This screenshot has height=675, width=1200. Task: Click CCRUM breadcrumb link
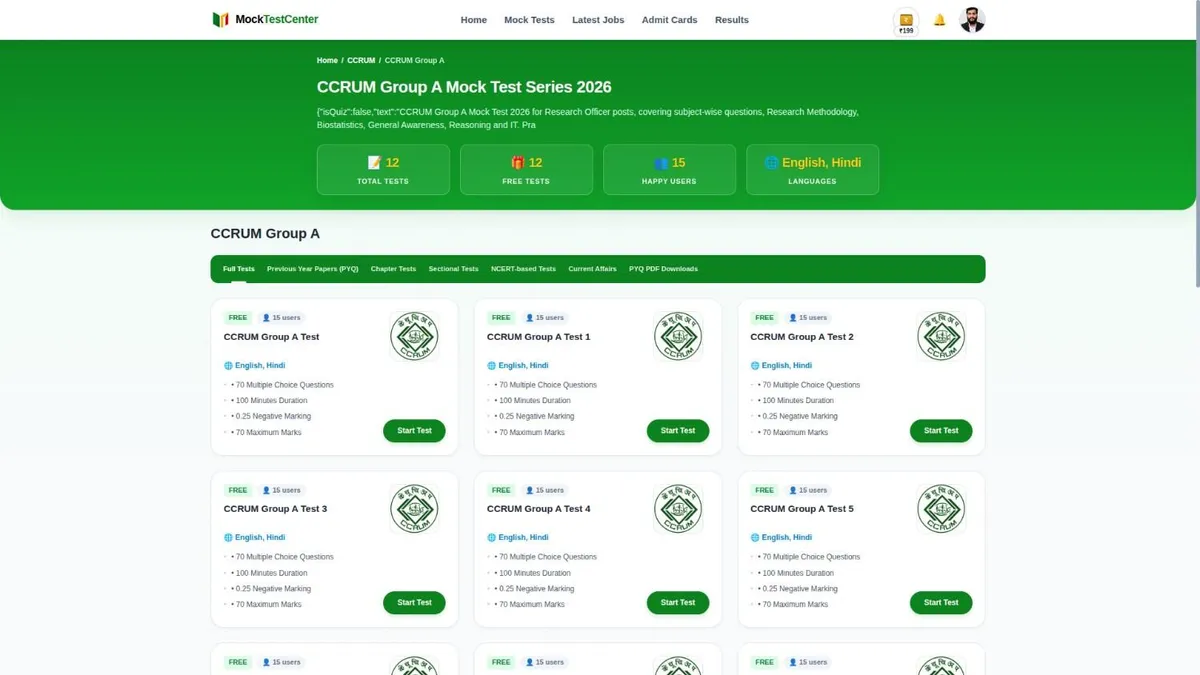pos(361,60)
